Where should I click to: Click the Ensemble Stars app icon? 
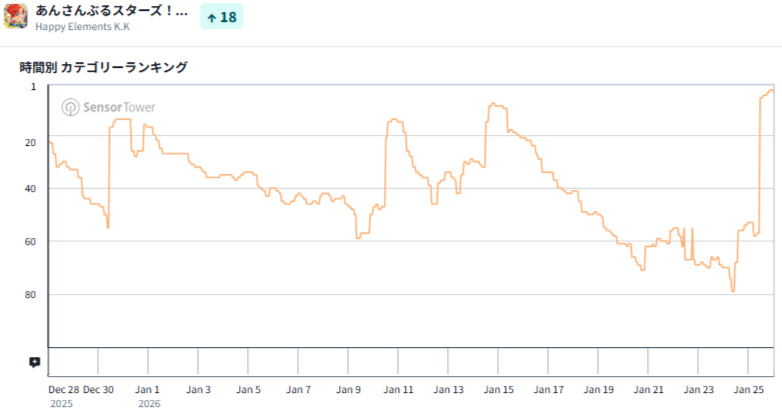coord(16,17)
